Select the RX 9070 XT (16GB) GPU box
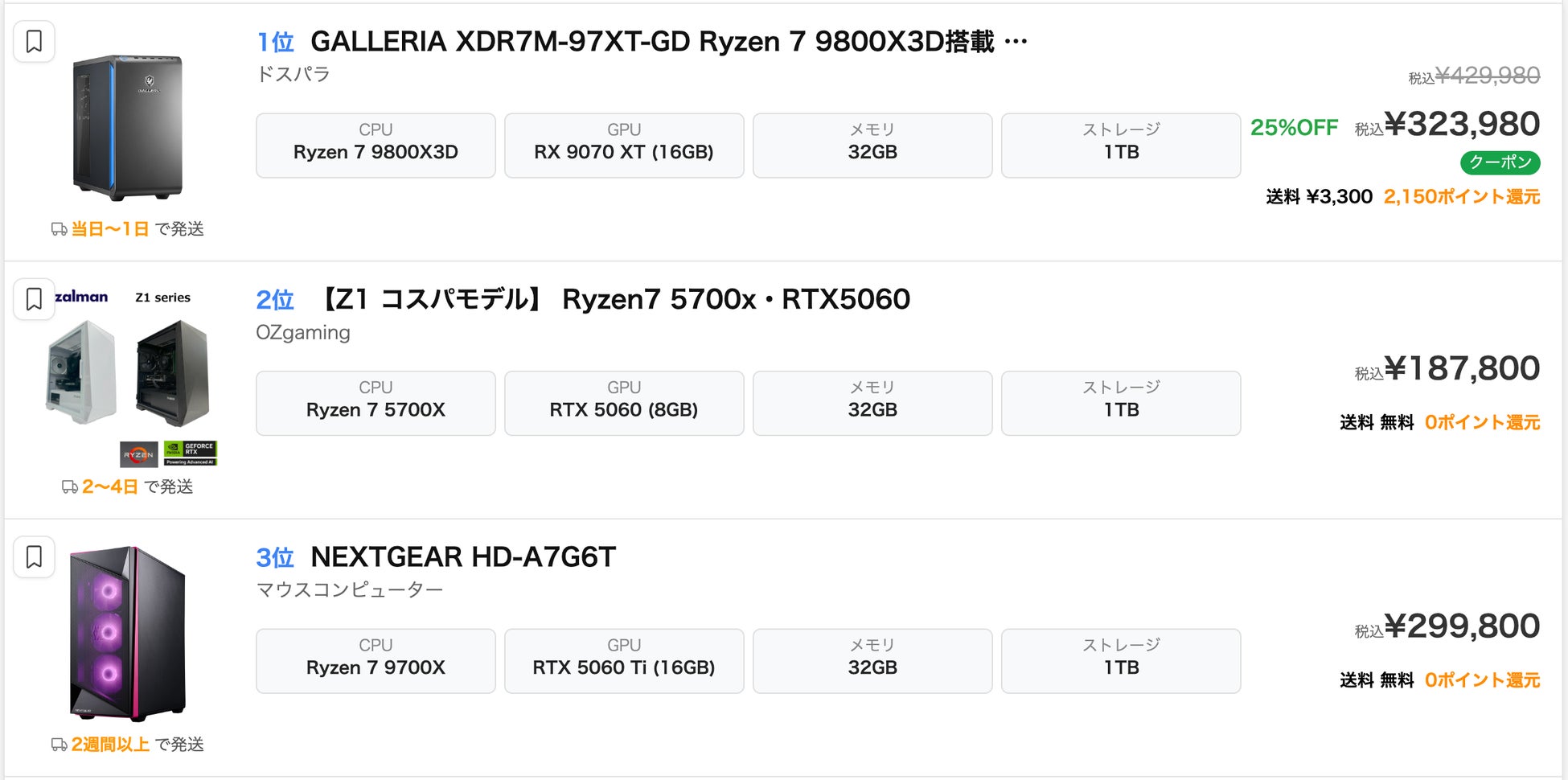Screen dimensions: 1568x780 [624, 145]
